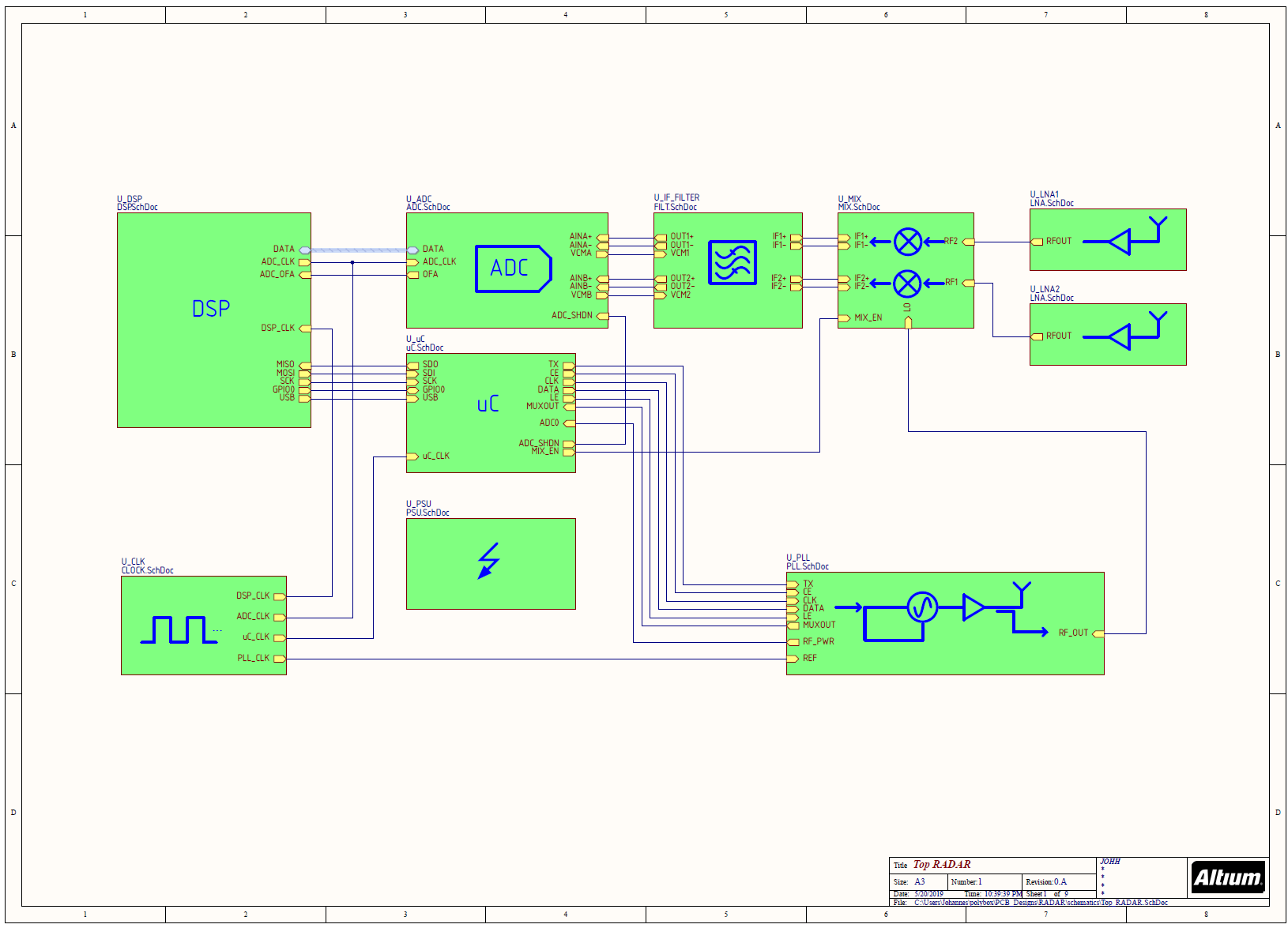The height and width of the screenshot is (928, 1288).
Task: Click the JOHH text in title block
Action: coord(1110,862)
